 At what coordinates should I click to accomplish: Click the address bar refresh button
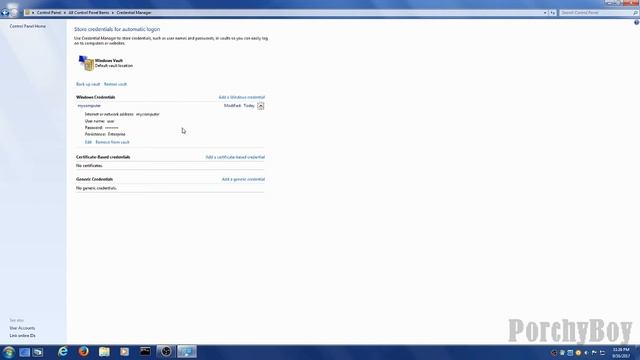point(553,13)
